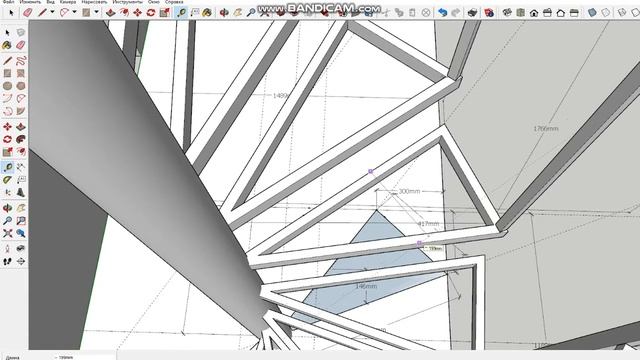Image resolution: width=640 pixels, height=360 pixels.
Task: Activate the Offset tool in top toolbar
Action: (x=124, y=13)
